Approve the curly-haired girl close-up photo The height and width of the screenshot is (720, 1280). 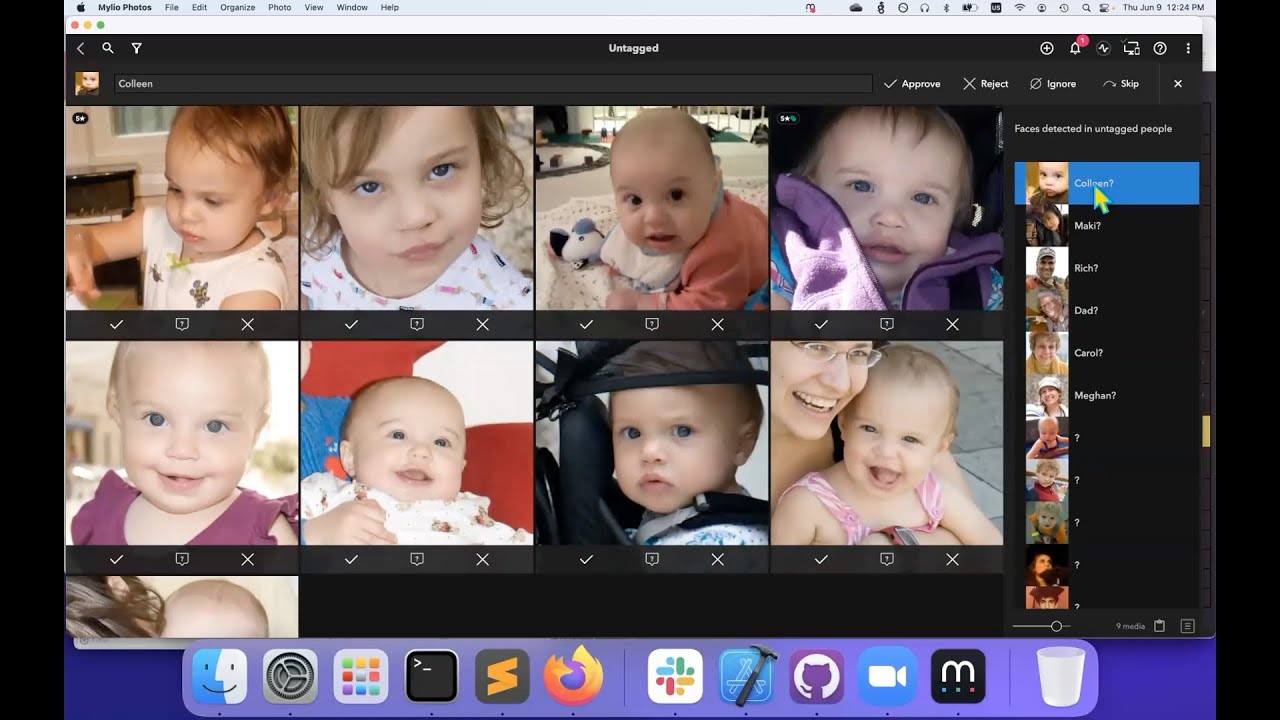tap(351, 324)
